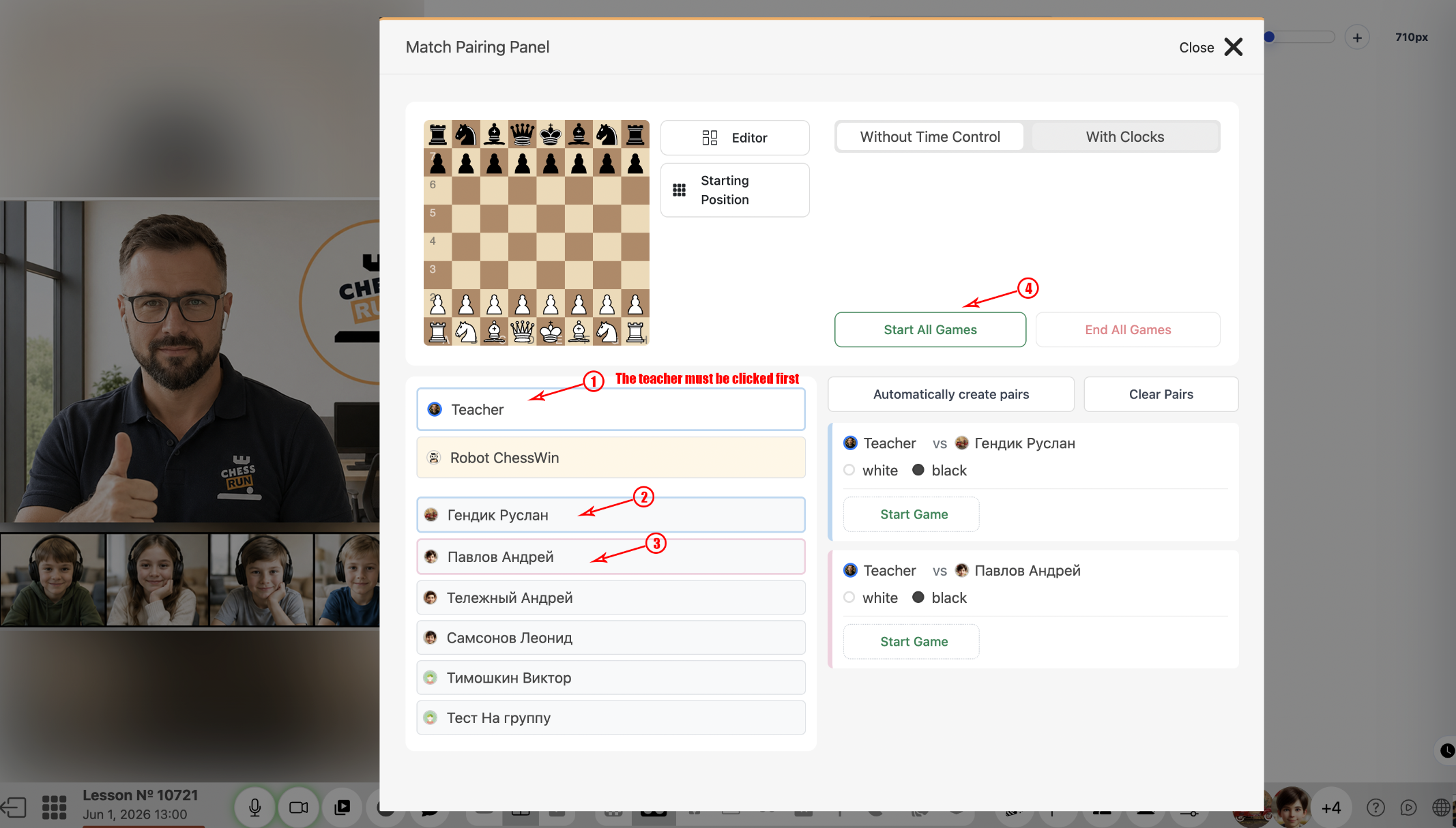1456x828 pixels.
Task: Click the clock icon at right edge
Action: 1447,751
